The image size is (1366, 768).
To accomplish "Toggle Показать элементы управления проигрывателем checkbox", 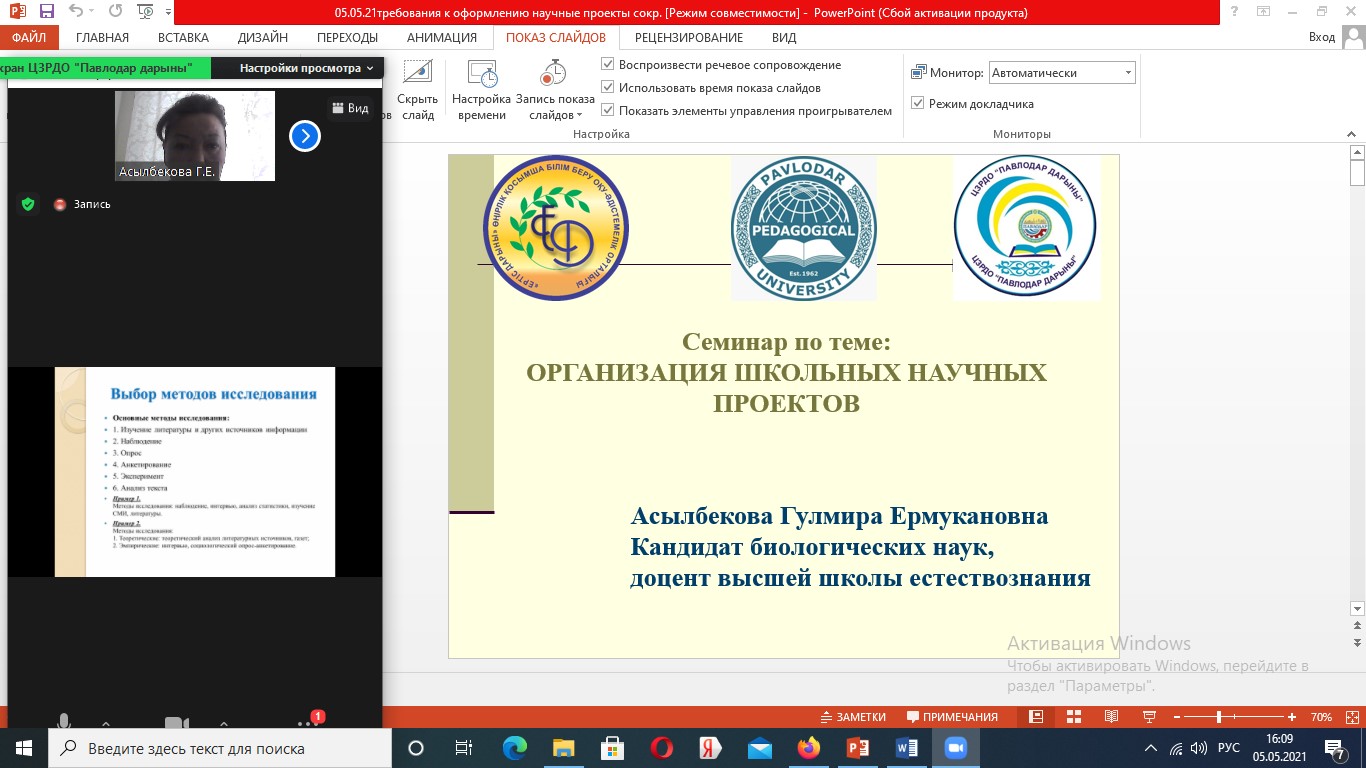I will click(x=607, y=111).
